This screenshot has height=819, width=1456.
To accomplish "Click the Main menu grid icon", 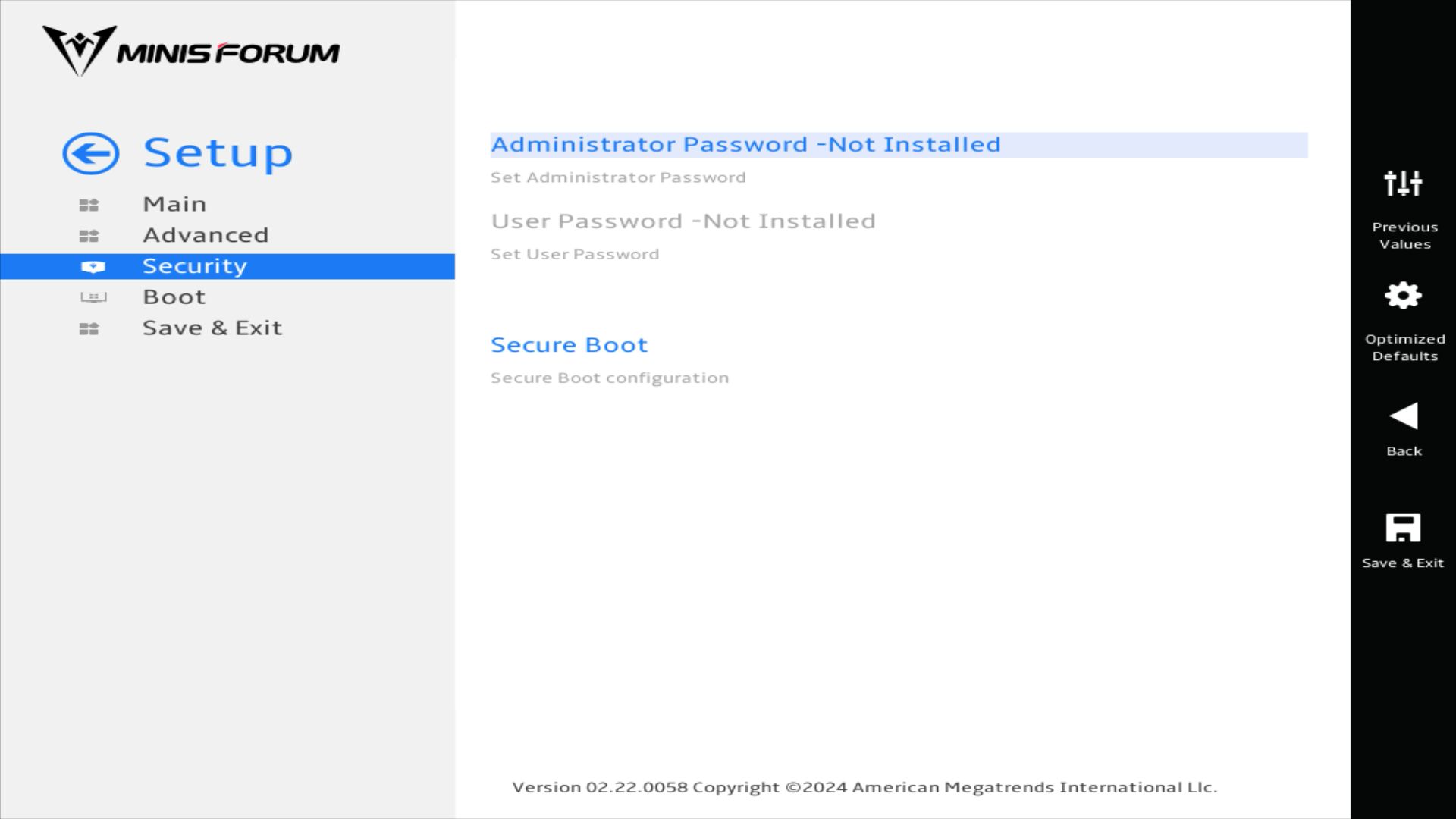I will click(89, 205).
